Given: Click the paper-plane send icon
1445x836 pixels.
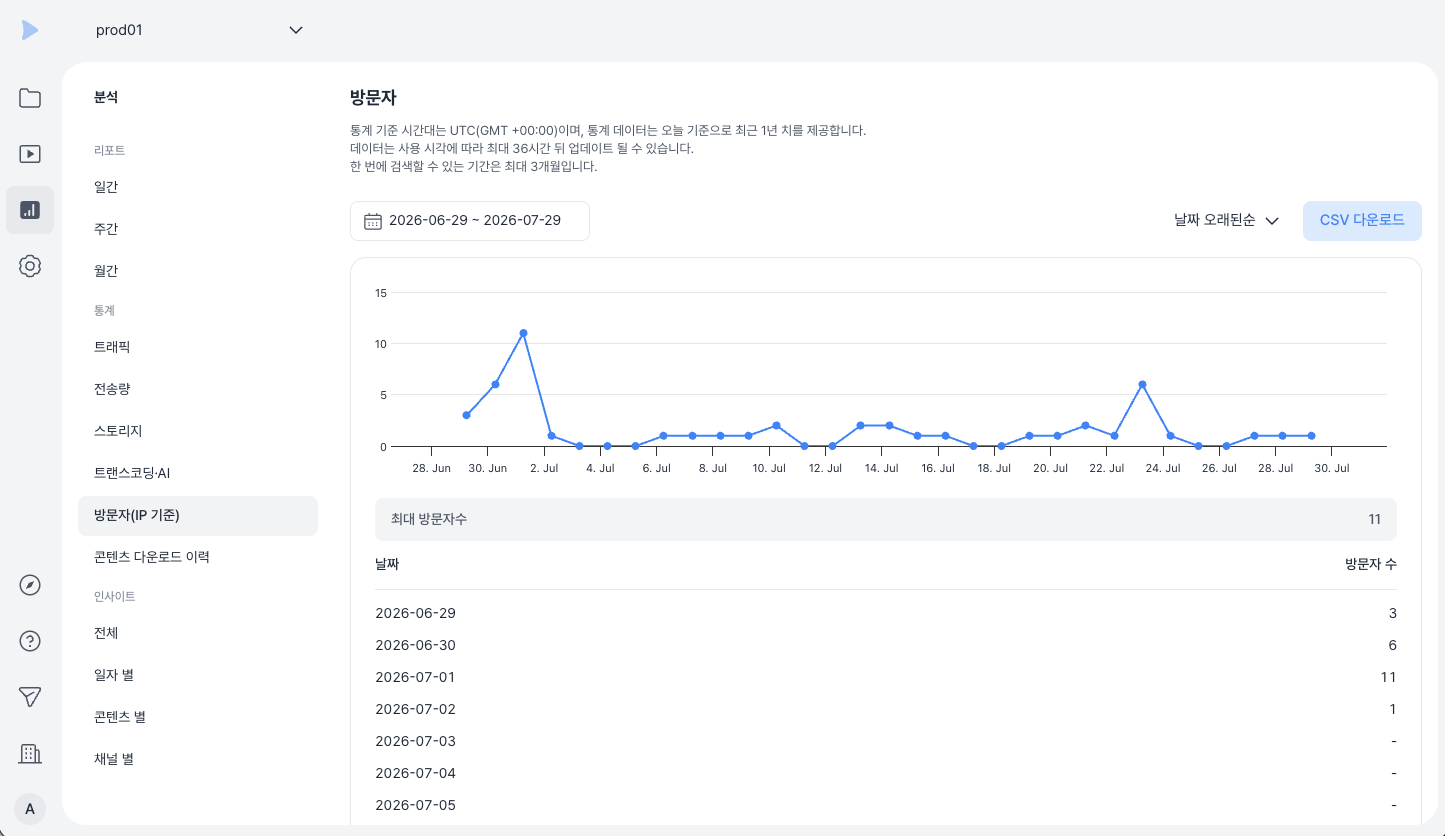Looking at the screenshot, I should tap(30, 698).
